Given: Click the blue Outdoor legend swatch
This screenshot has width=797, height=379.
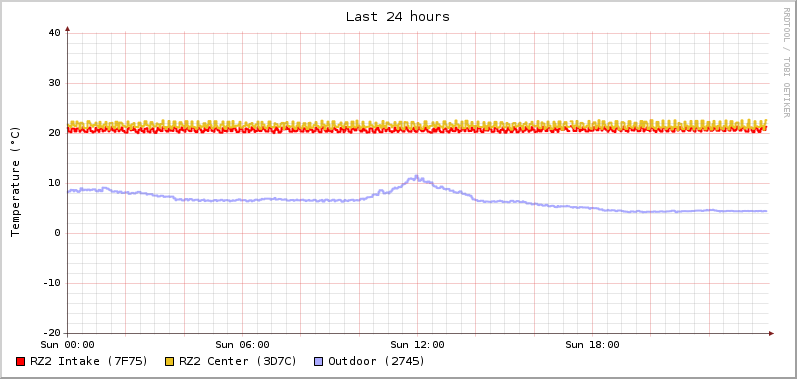Looking at the screenshot, I should [319, 362].
